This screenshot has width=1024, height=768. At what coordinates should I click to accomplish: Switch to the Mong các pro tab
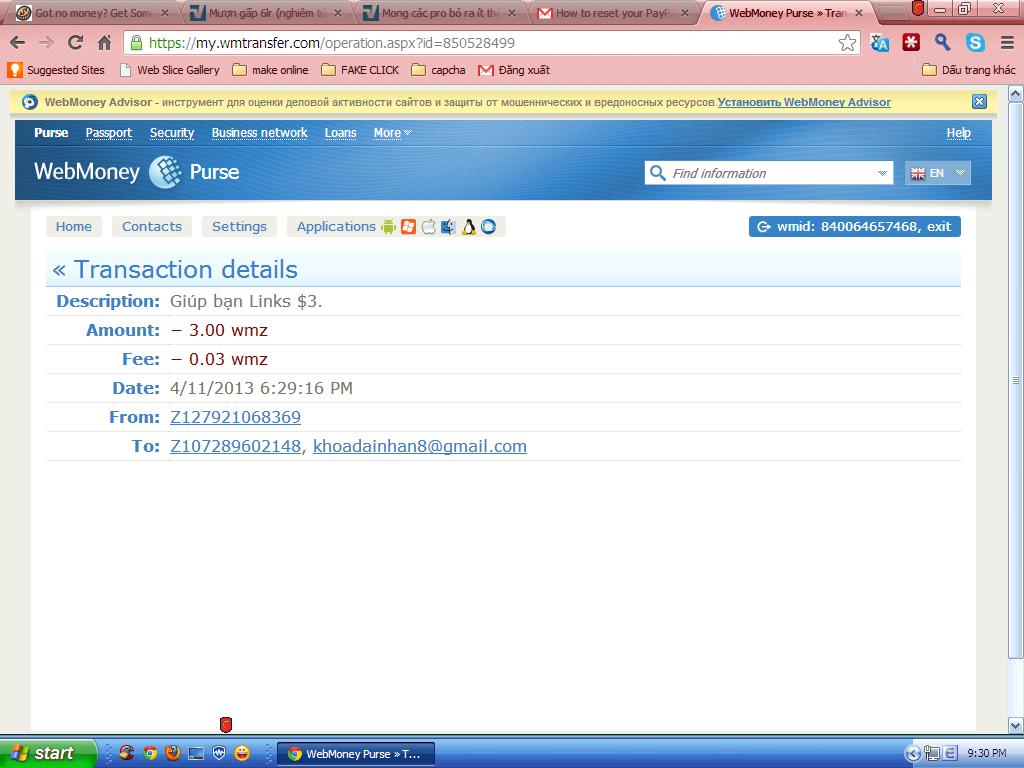coord(441,13)
